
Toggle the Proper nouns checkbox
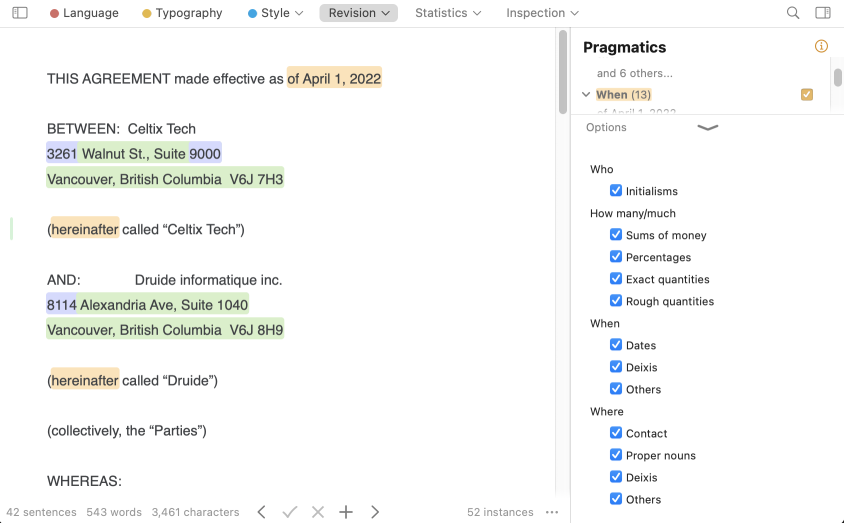click(616, 455)
